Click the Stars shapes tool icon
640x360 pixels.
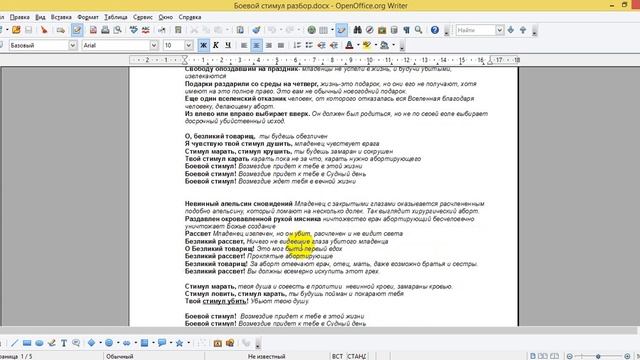(x=179, y=343)
